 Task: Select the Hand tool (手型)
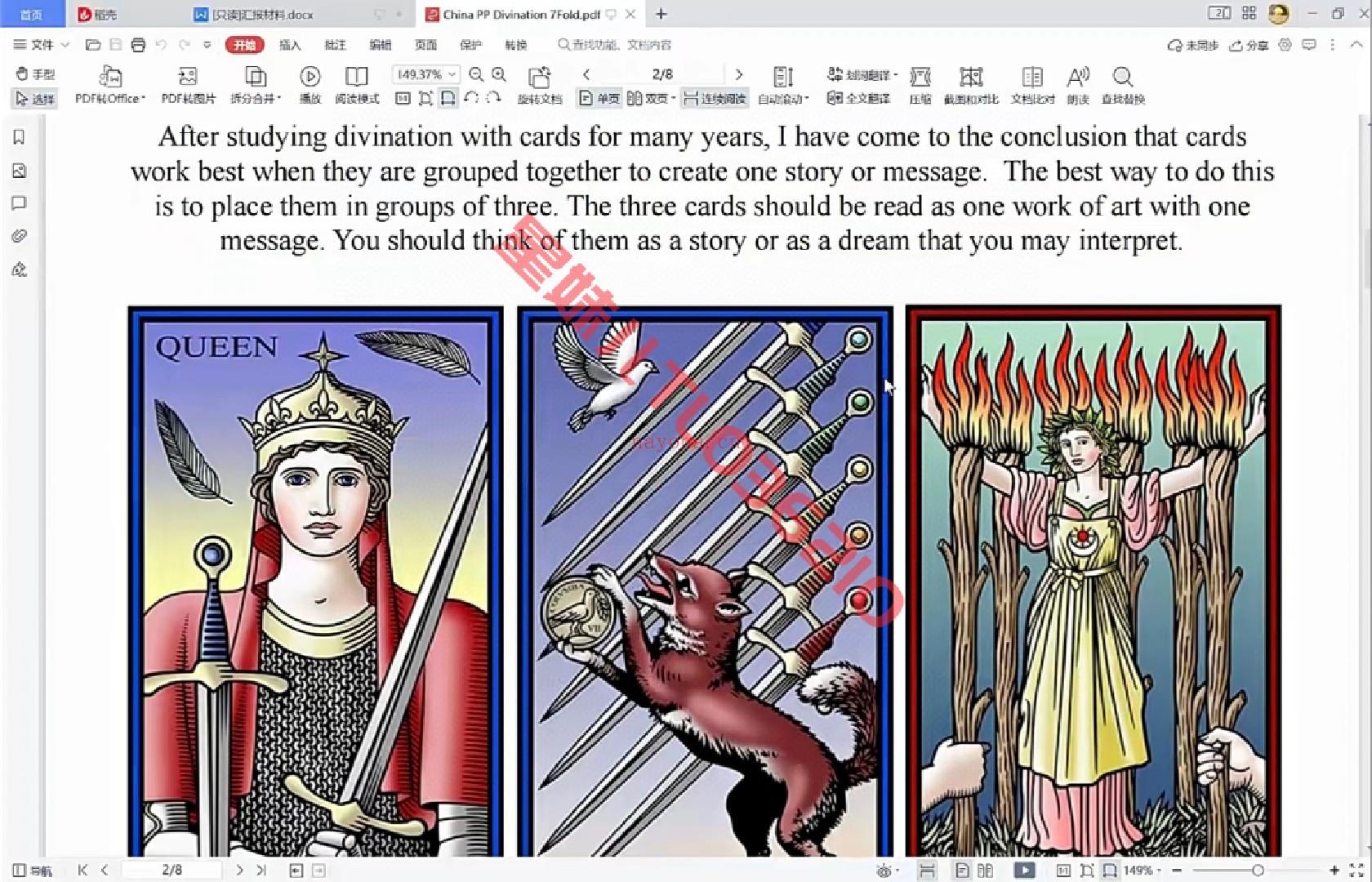[x=35, y=74]
